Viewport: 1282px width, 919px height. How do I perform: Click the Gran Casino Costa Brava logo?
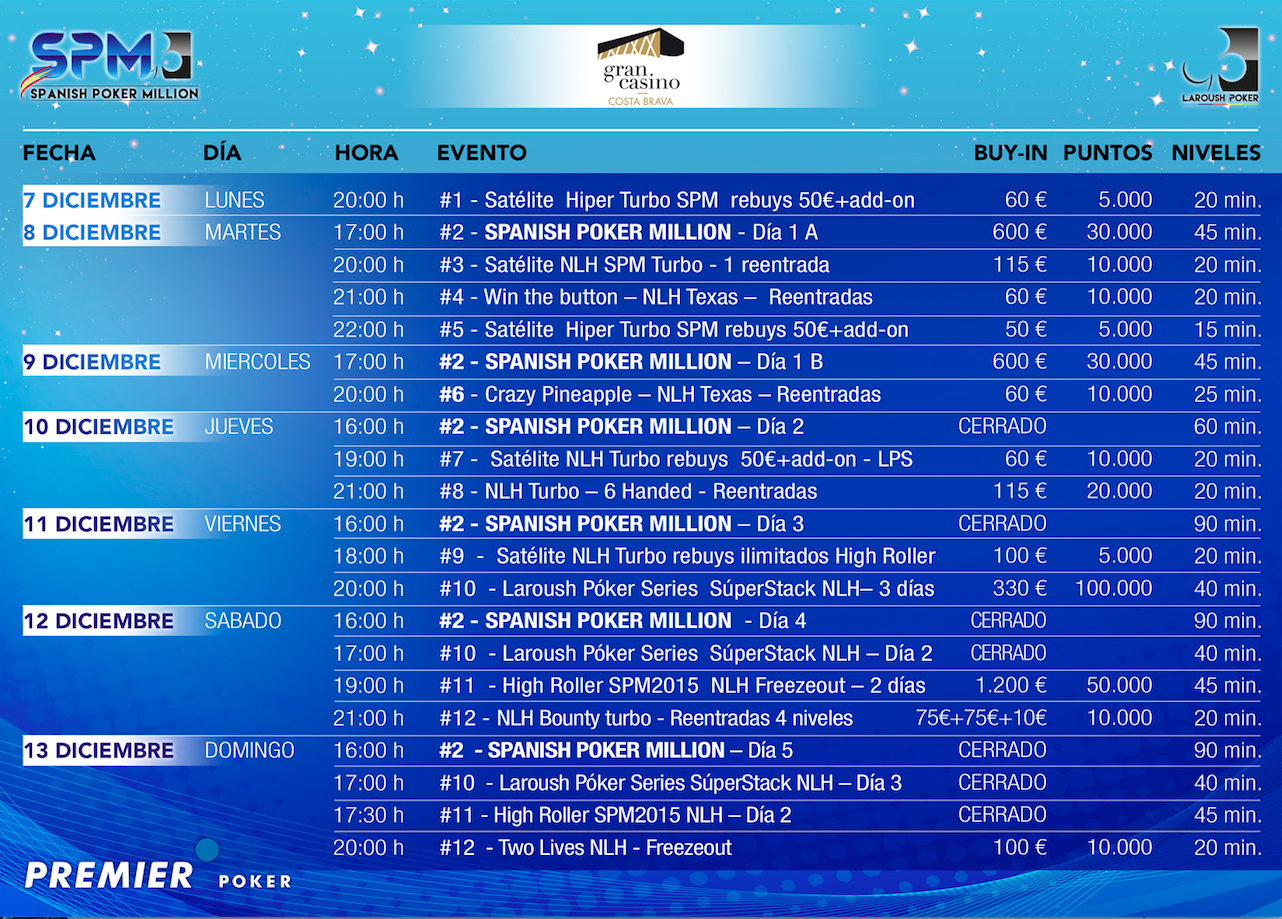click(640, 67)
